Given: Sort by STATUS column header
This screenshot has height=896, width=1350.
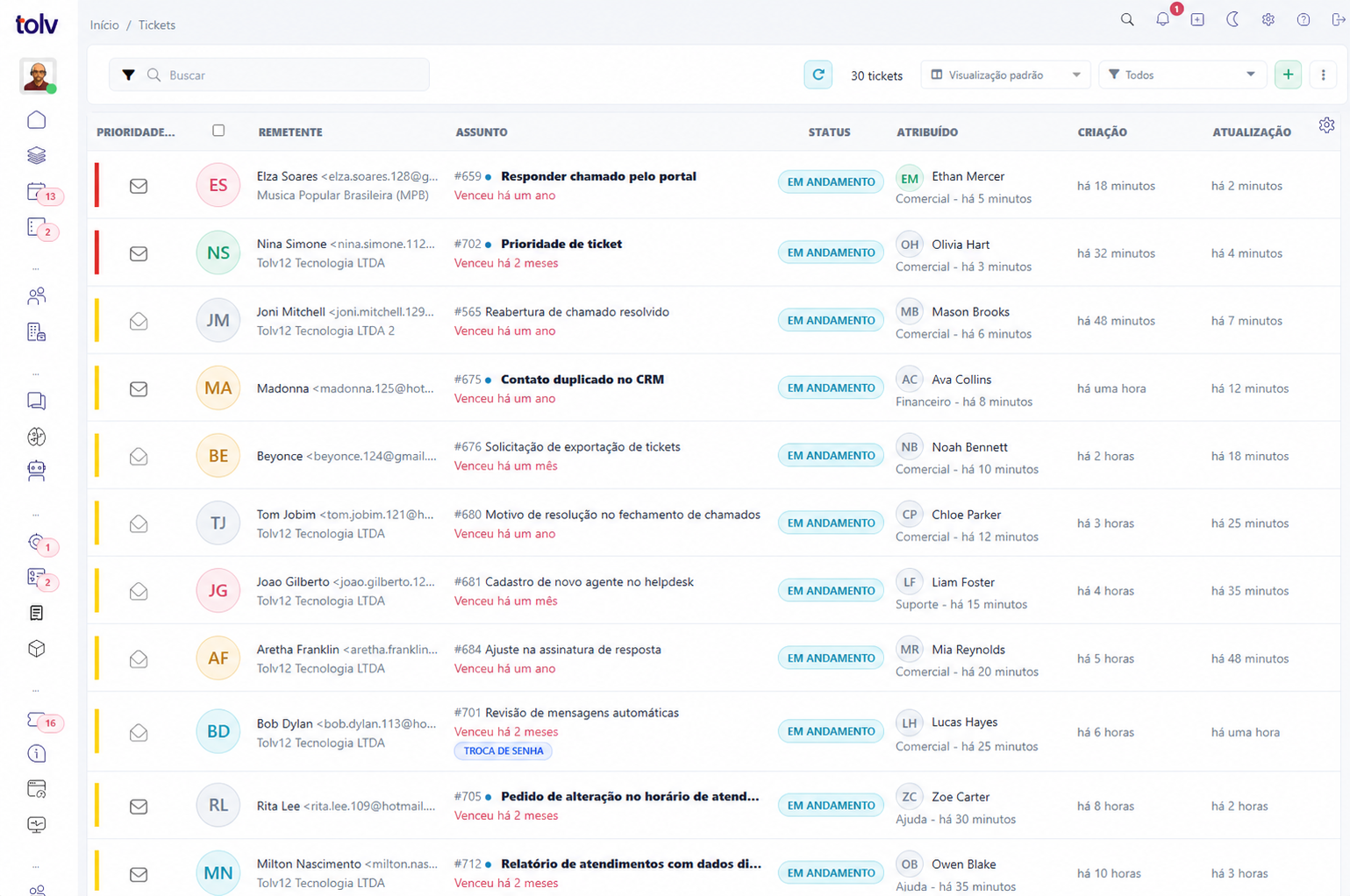Looking at the screenshot, I should (829, 132).
